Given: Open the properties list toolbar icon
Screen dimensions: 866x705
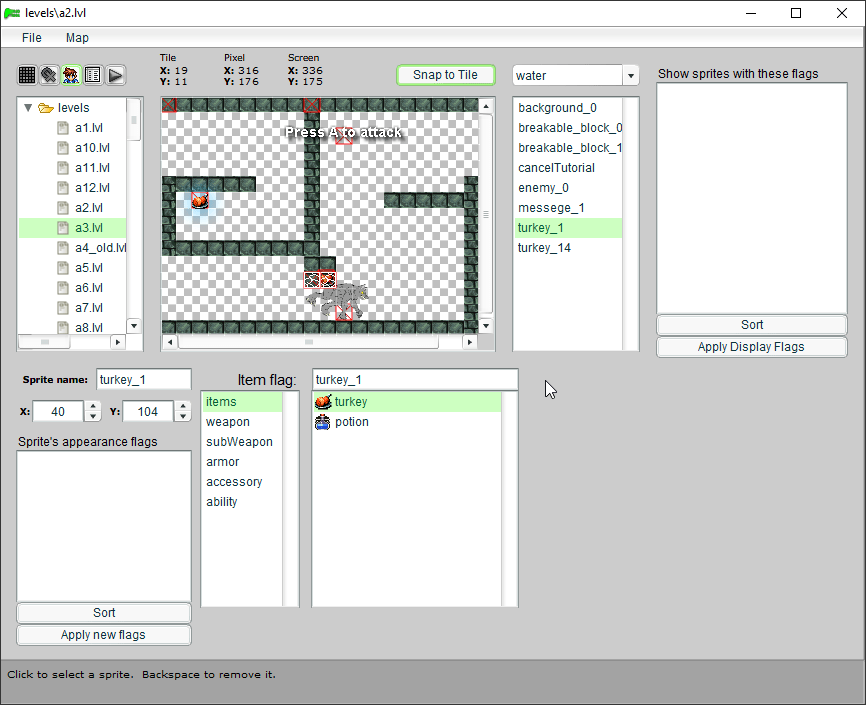Looking at the screenshot, I should coord(93,75).
